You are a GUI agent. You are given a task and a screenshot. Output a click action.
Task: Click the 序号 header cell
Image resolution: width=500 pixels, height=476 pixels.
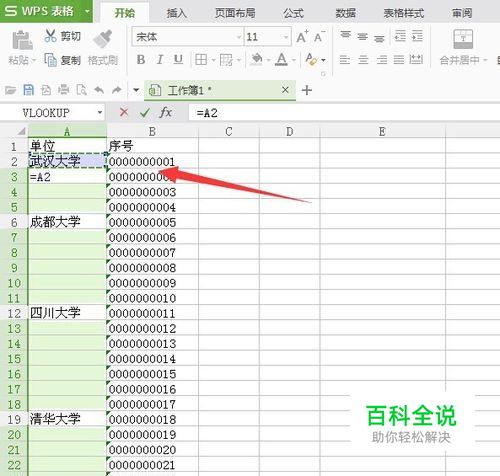coord(152,146)
